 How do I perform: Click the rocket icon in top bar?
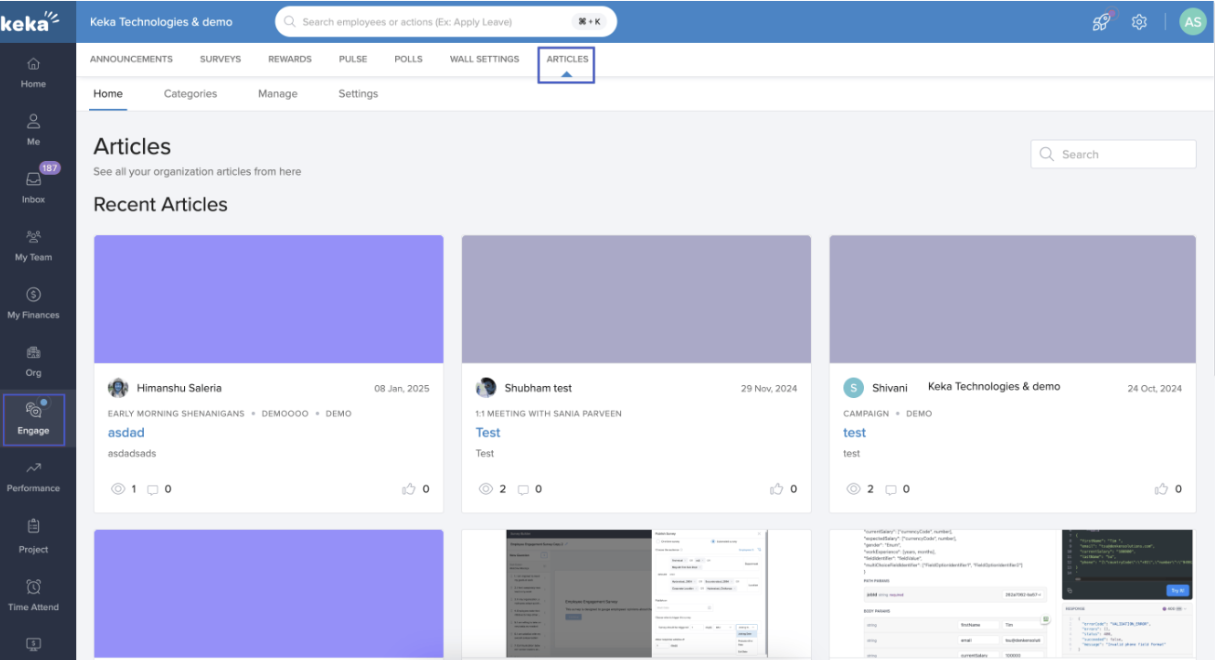pyautogui.click(x=1101, y=22)
